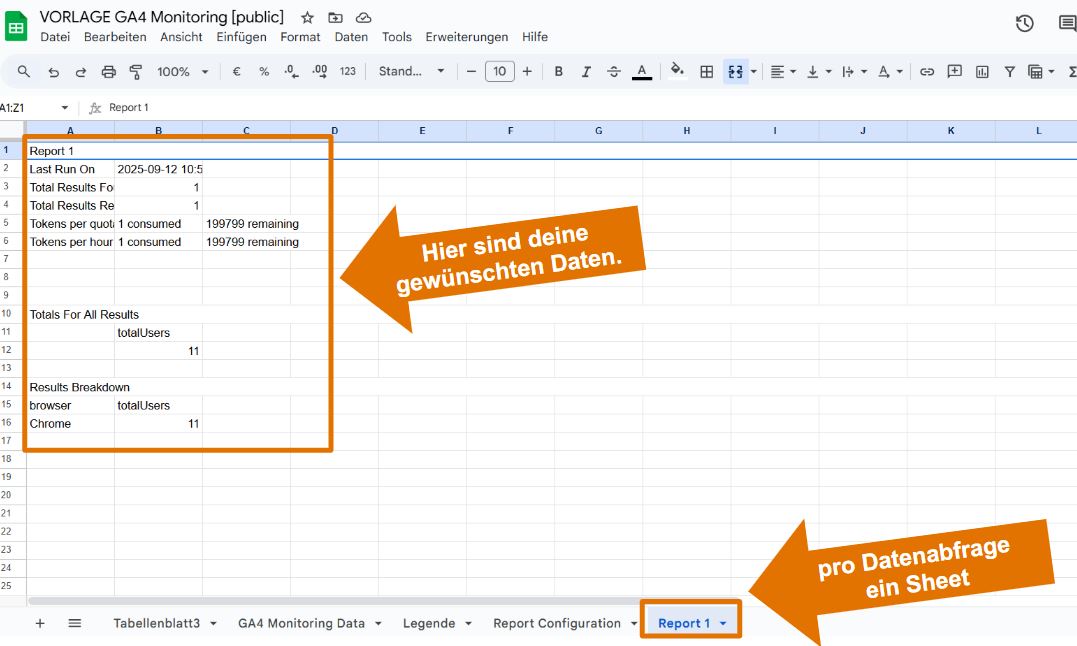The image size is (1077, 646).
Task: Toggle bold formatting
Action: click(558, 71)
